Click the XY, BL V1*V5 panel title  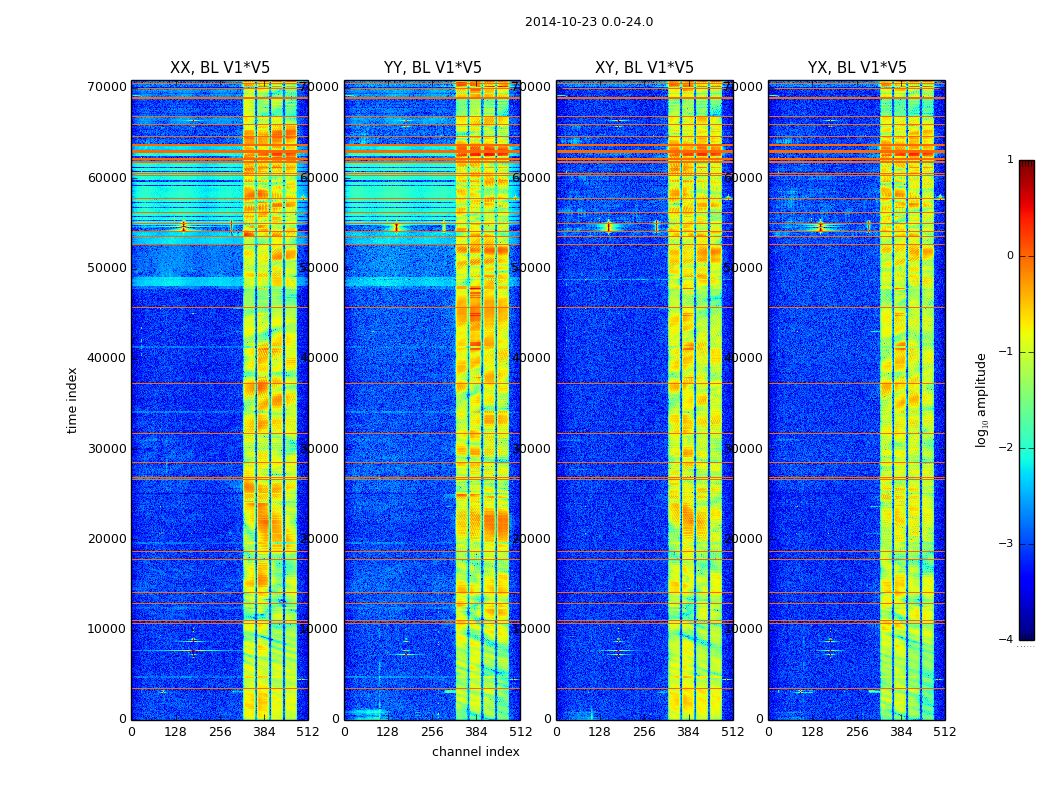644,68
